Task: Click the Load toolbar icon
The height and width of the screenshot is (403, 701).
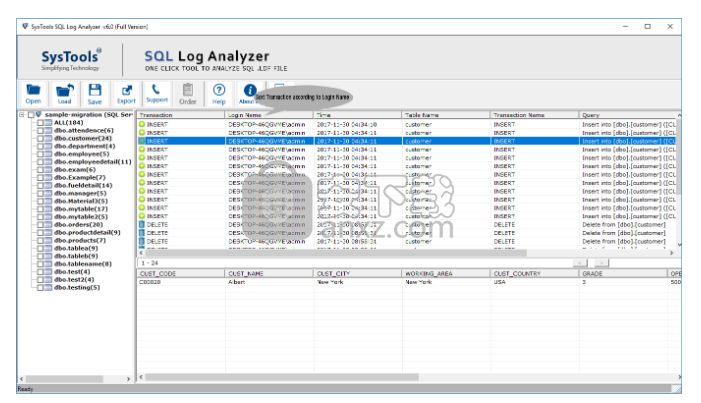Action: 64,94
